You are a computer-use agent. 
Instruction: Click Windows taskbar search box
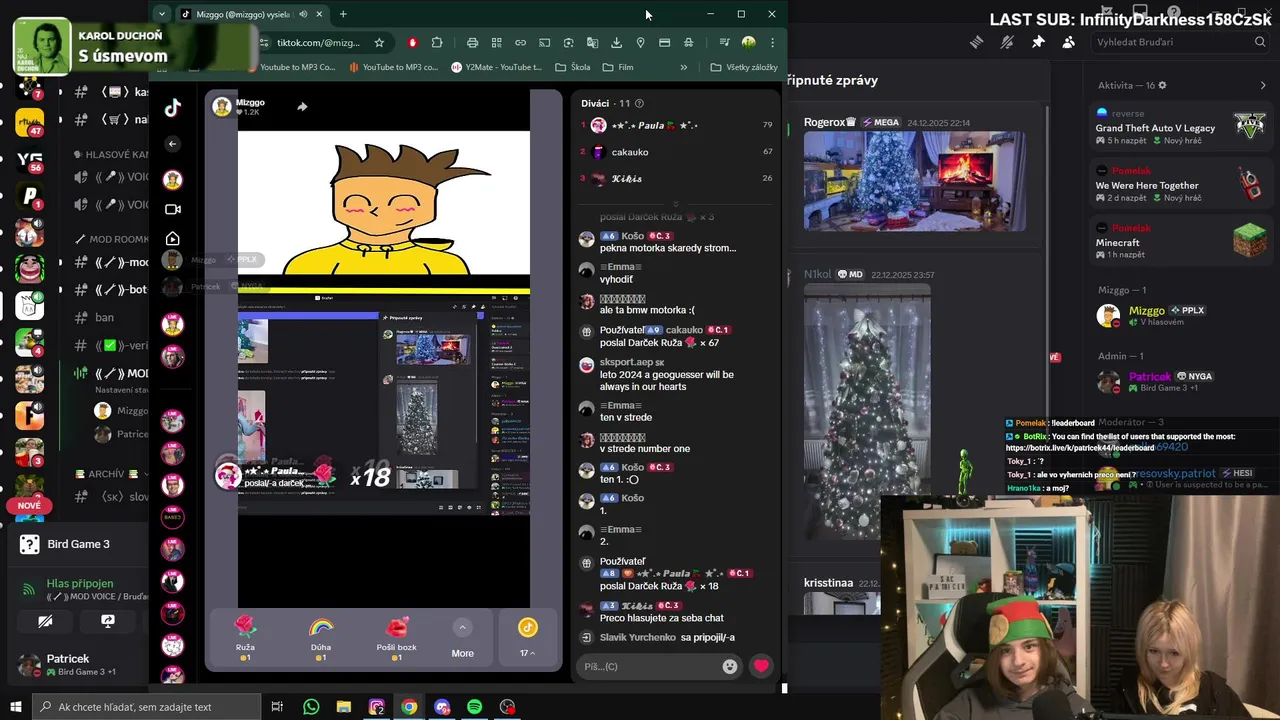(146, 707)
